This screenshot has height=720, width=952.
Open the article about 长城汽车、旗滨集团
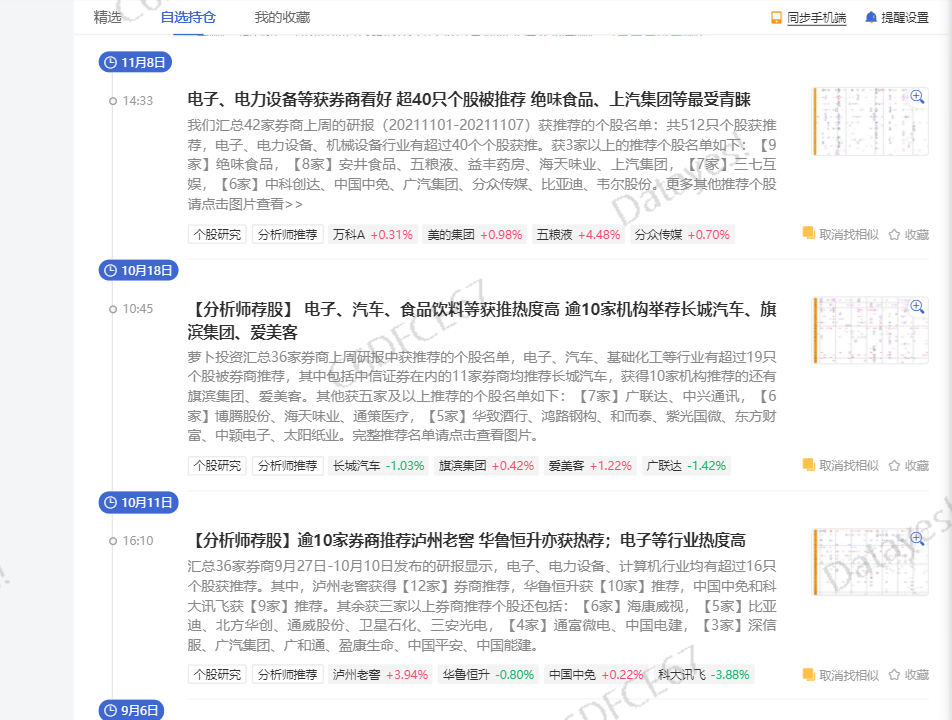[x=482, y=321]
